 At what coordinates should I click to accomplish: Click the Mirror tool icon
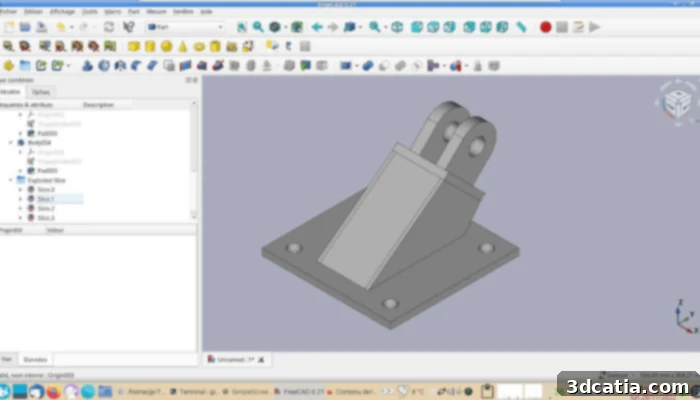pyautogui.click(x=120, y=66)
